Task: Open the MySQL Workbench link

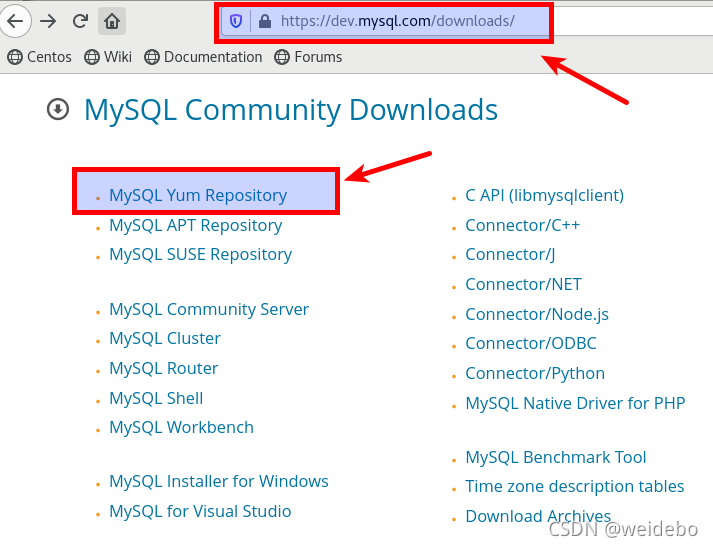Action: coord(181,428)
